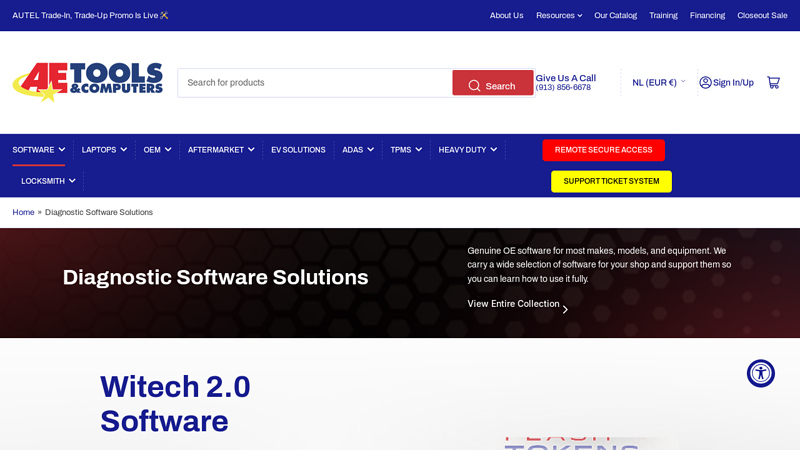Click the Sign In/Up user icon
This screenshot has height=450, width=800.
(705, 83)
